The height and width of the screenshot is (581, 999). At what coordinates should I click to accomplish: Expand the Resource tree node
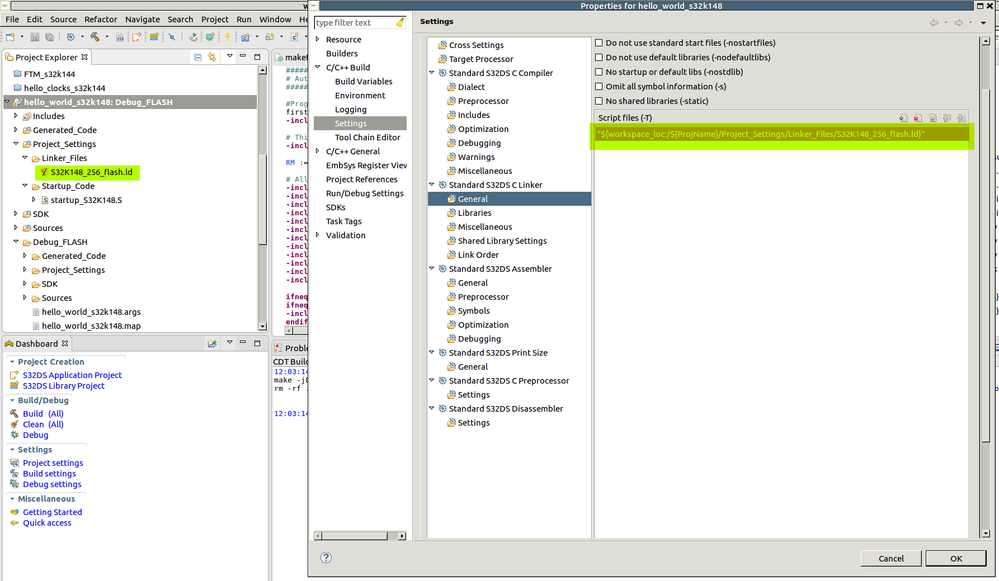(317, 39)
